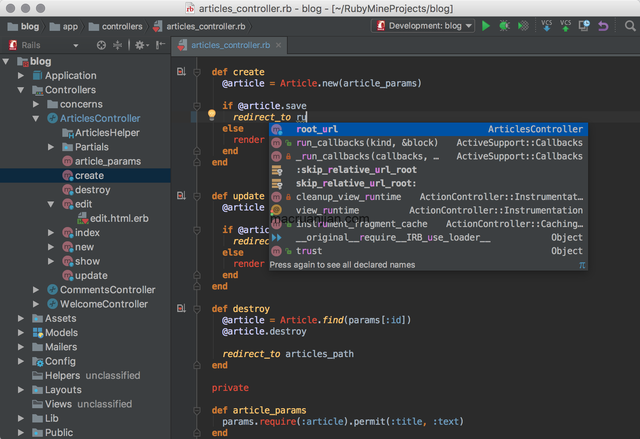The height and width of the screenshot is (439, 640).
Task: Click the controllers breadcrumb in navigation bar
Action: click(122, 26)
